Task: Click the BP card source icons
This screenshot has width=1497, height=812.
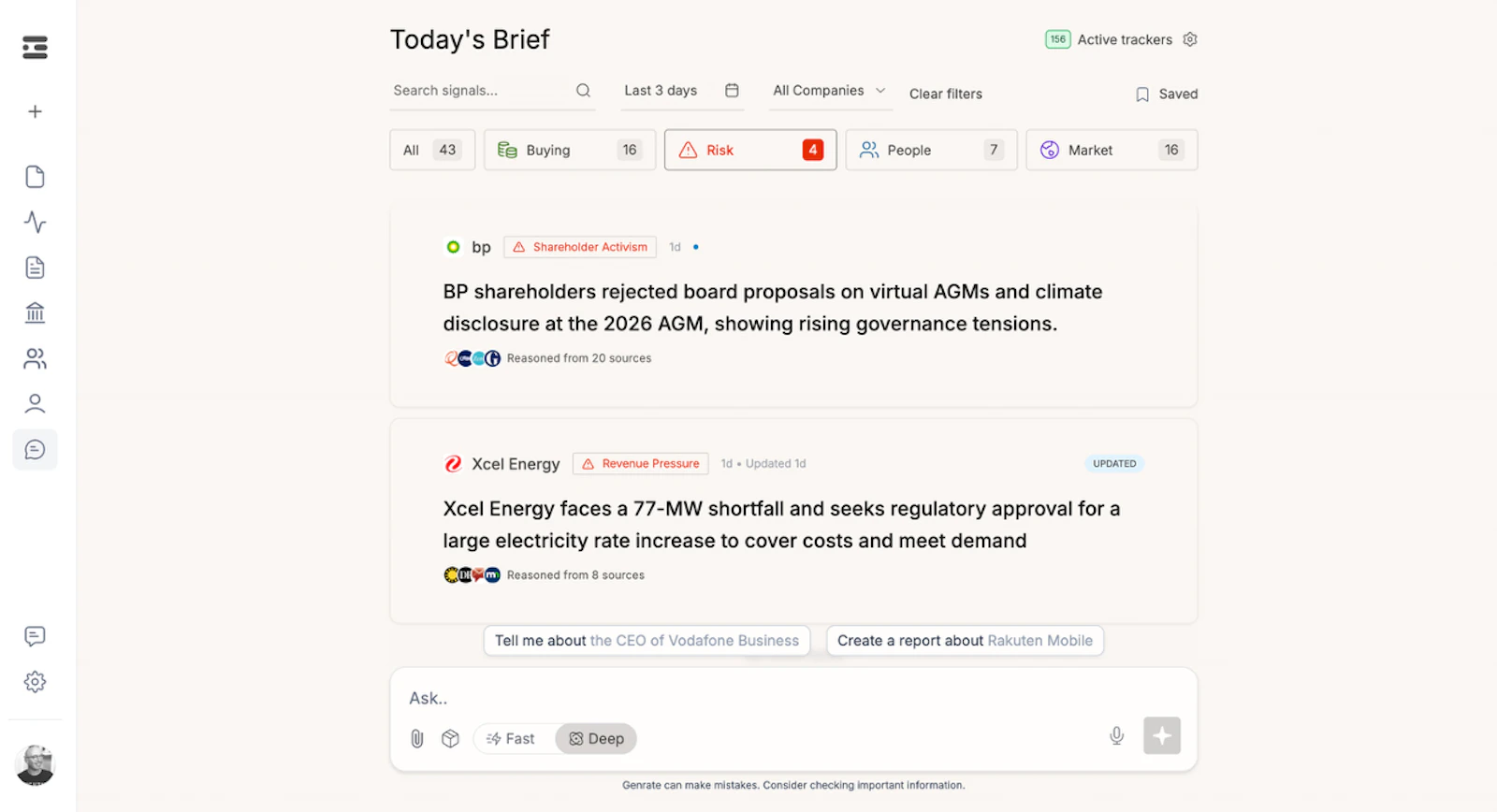Action: (472, 358)
